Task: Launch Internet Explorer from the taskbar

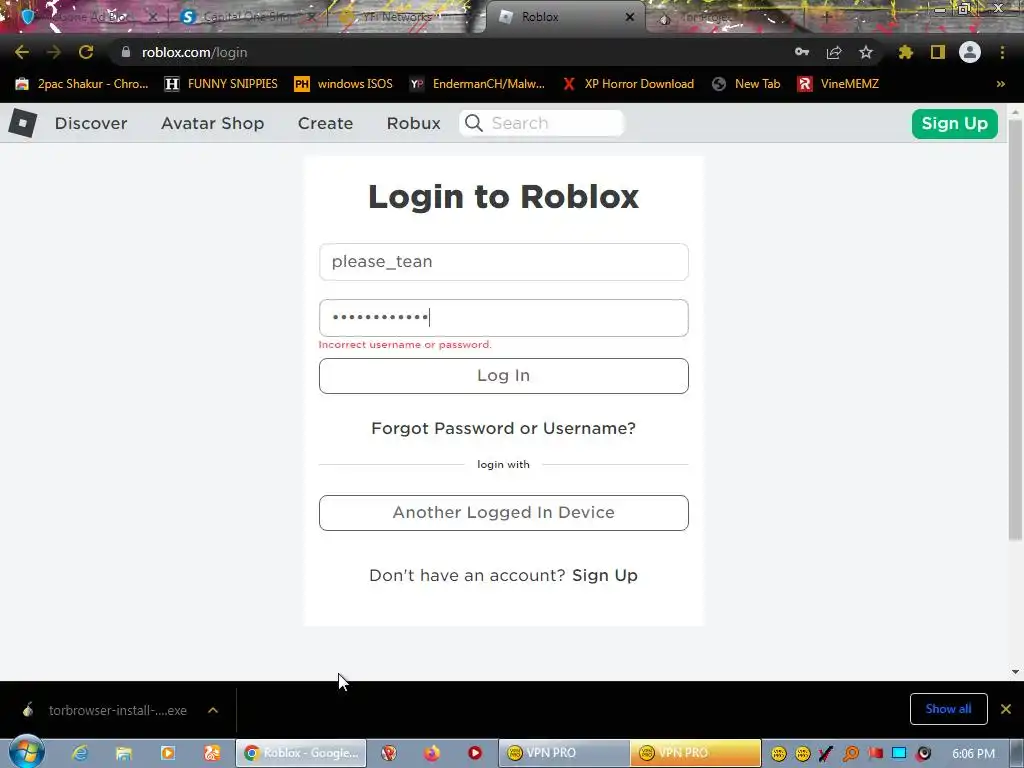Action: pyautogui.click(x=80, y=753)
